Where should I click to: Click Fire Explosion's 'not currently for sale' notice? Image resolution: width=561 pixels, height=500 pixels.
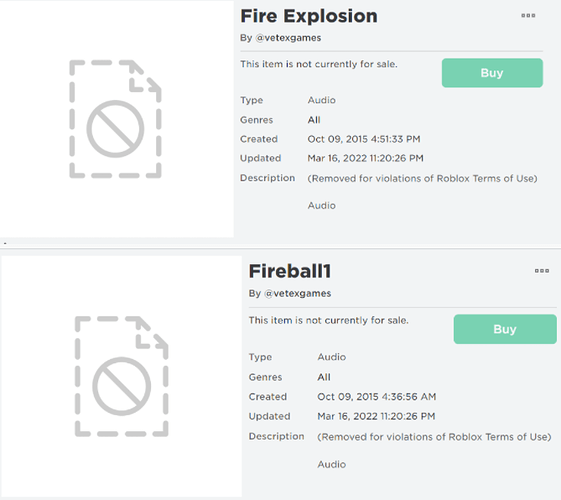click(x=319, y=64)
